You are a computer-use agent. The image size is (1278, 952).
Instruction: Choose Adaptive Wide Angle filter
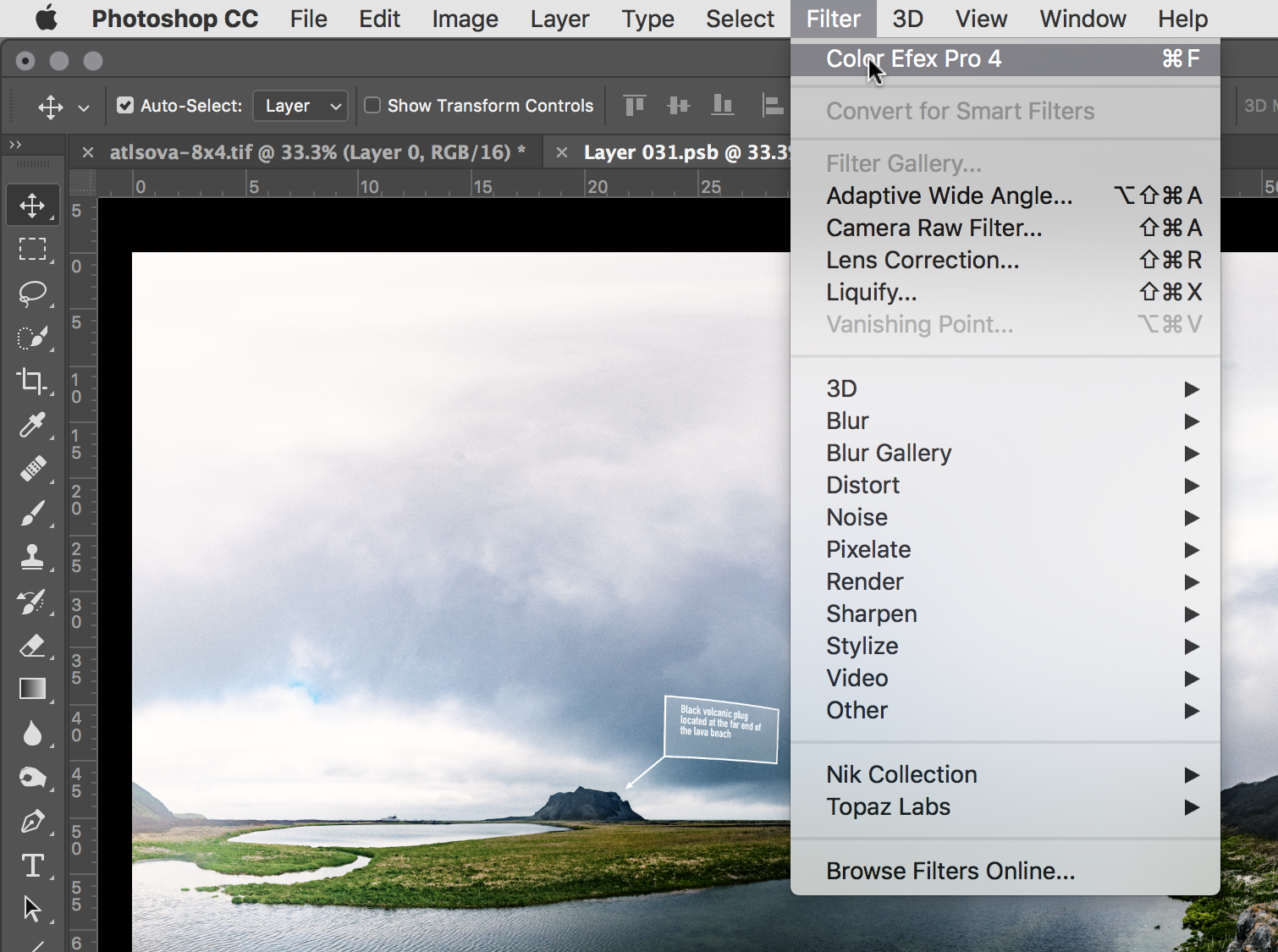coord(1005,195)
